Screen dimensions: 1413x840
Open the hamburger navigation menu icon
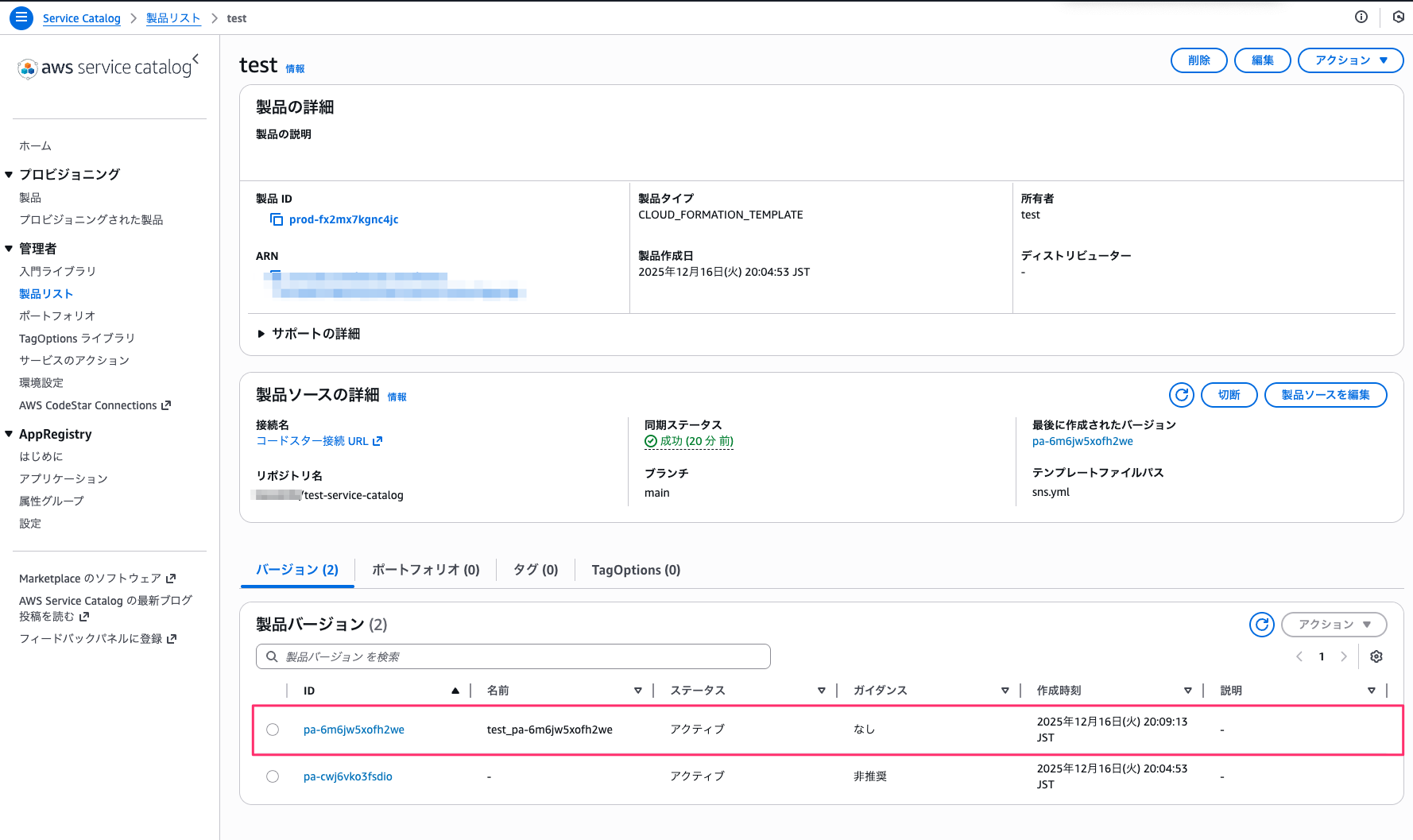pos(21,17)
